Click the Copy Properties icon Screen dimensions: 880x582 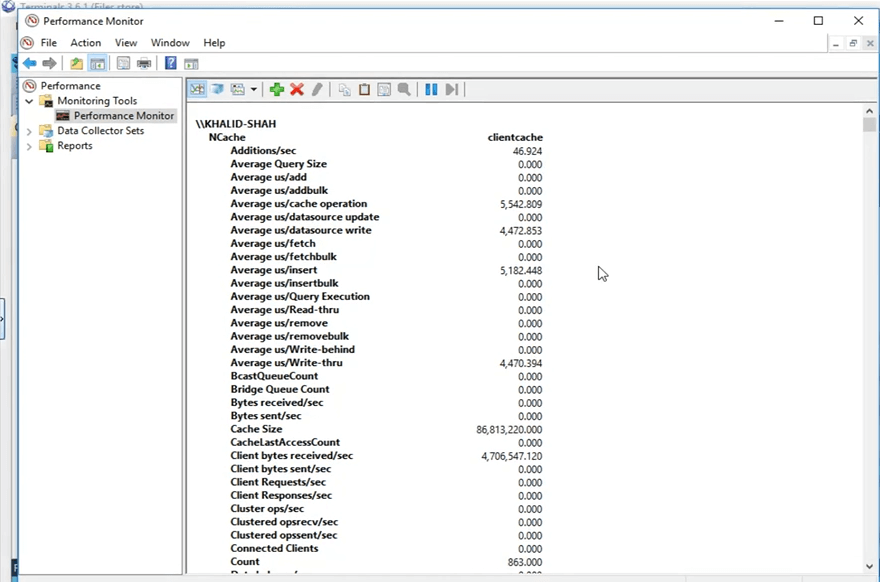[x=344, y=89]
